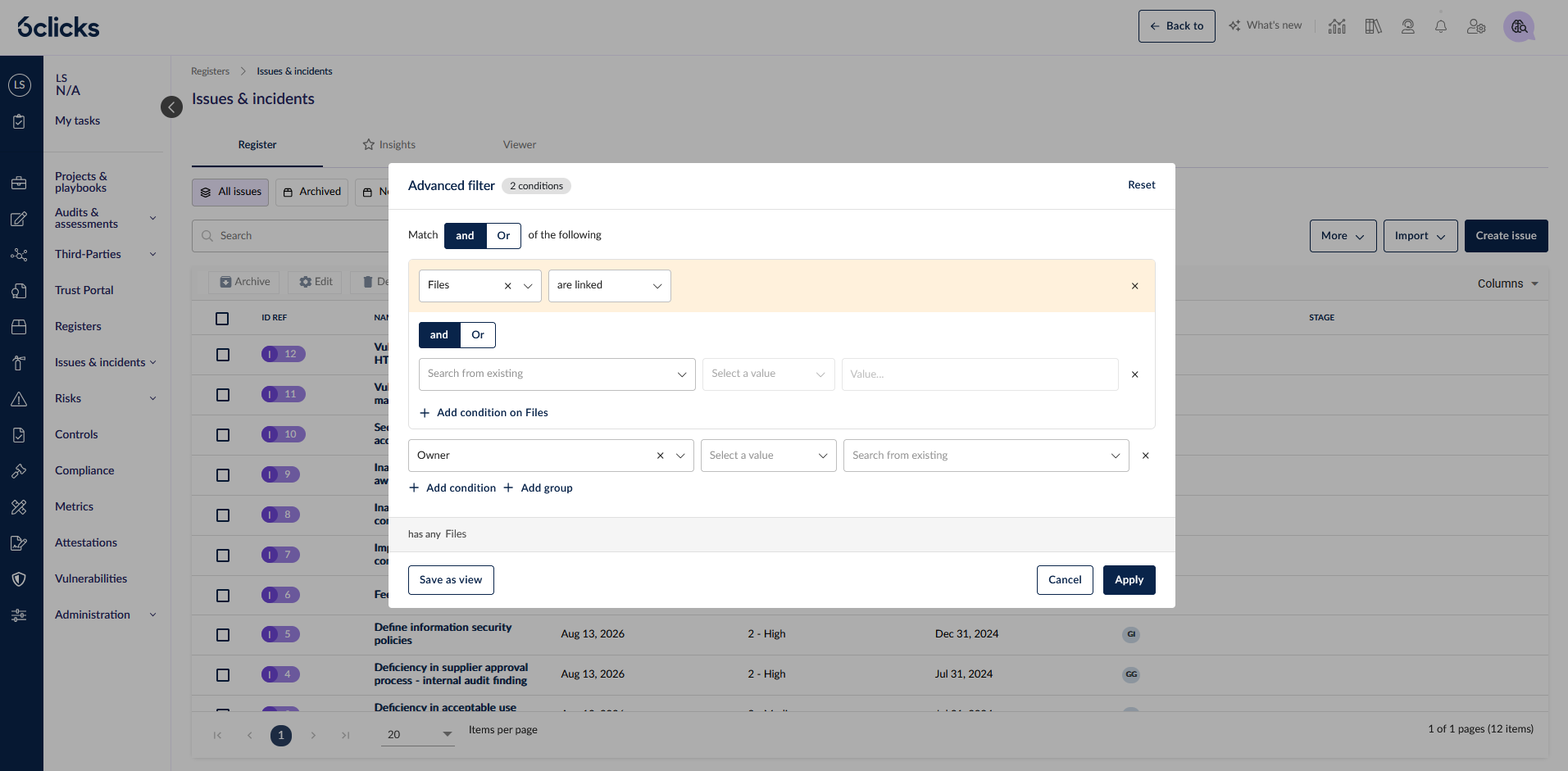Click Save as view button
The width and height of the screenshot is (1568, 771).
tap(451, 580)
